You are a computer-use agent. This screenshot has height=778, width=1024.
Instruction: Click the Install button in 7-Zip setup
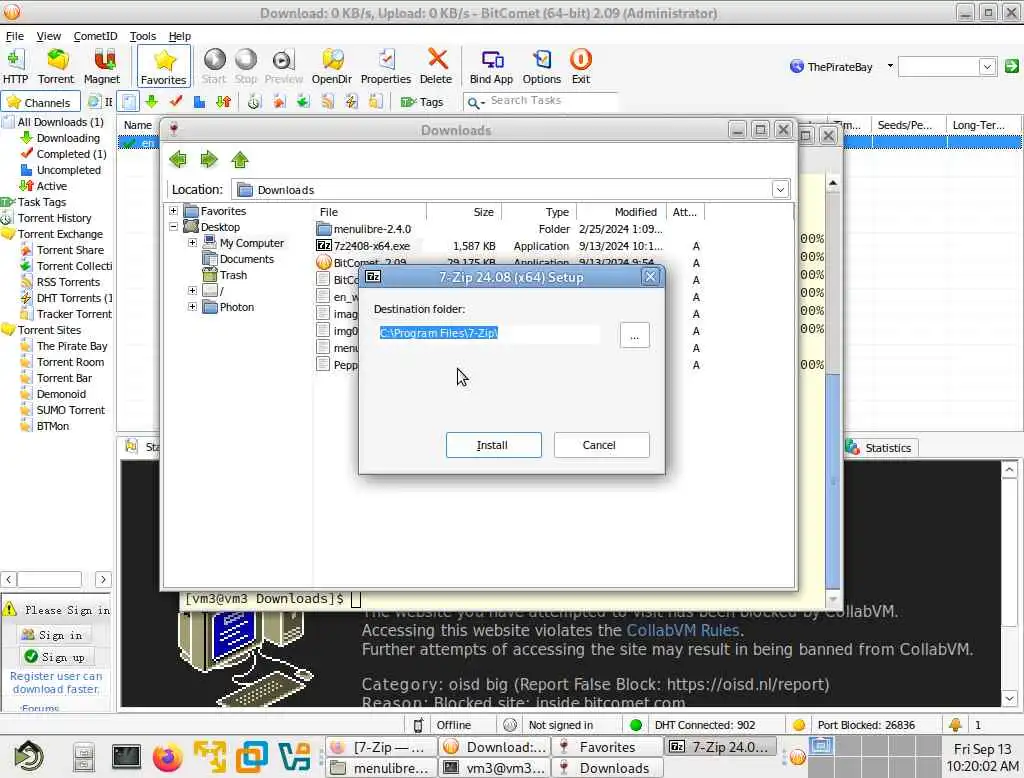click(493, 445)
